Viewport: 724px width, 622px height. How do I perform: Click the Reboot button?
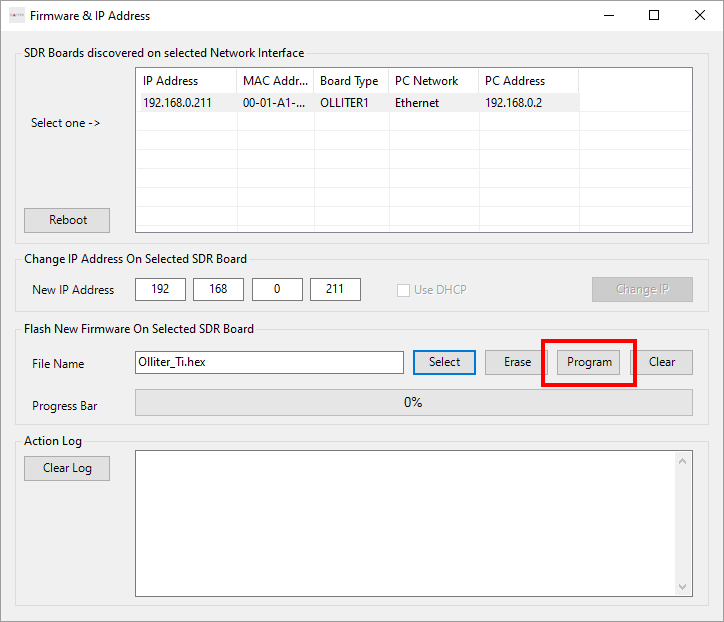67,220
